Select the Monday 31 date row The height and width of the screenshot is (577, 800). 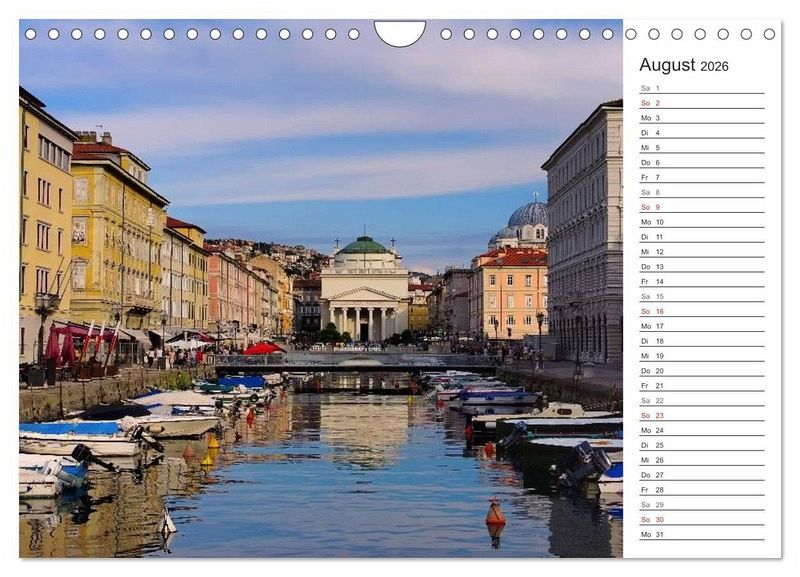700,534
